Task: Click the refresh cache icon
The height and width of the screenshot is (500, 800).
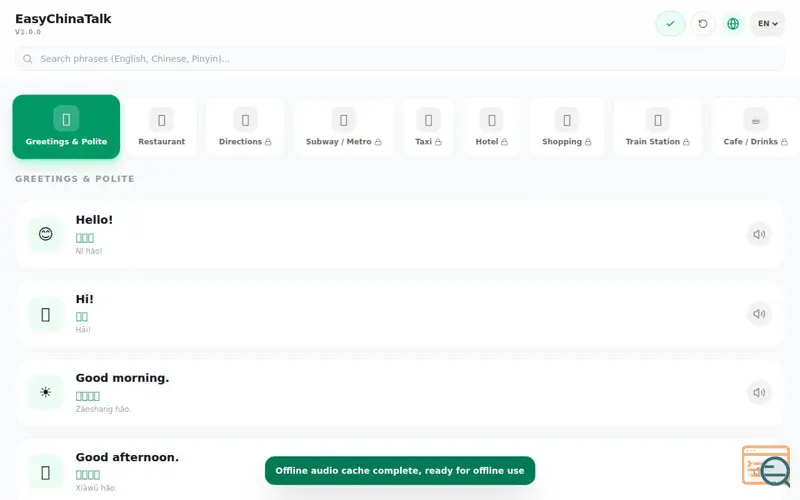Action: point(703,23)
